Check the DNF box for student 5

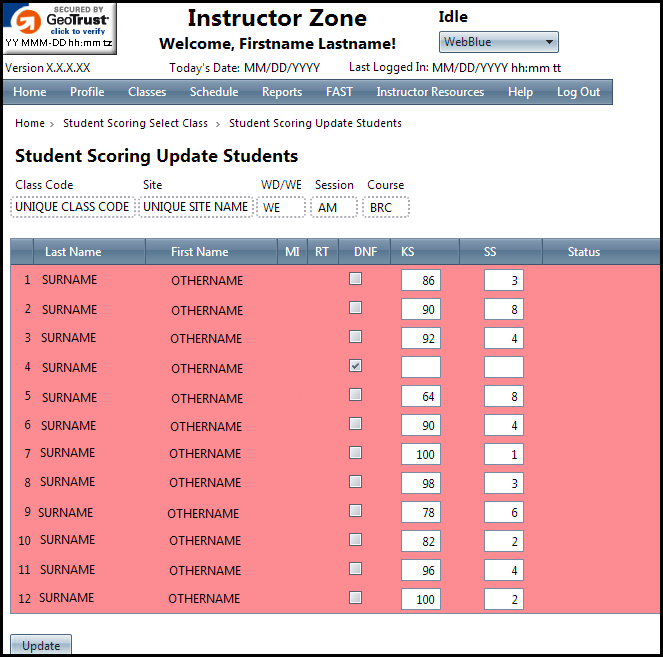tap(355, 394)
